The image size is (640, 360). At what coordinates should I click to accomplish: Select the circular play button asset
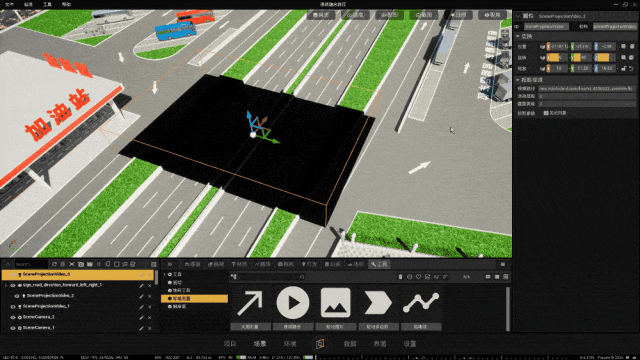(293, 303)
